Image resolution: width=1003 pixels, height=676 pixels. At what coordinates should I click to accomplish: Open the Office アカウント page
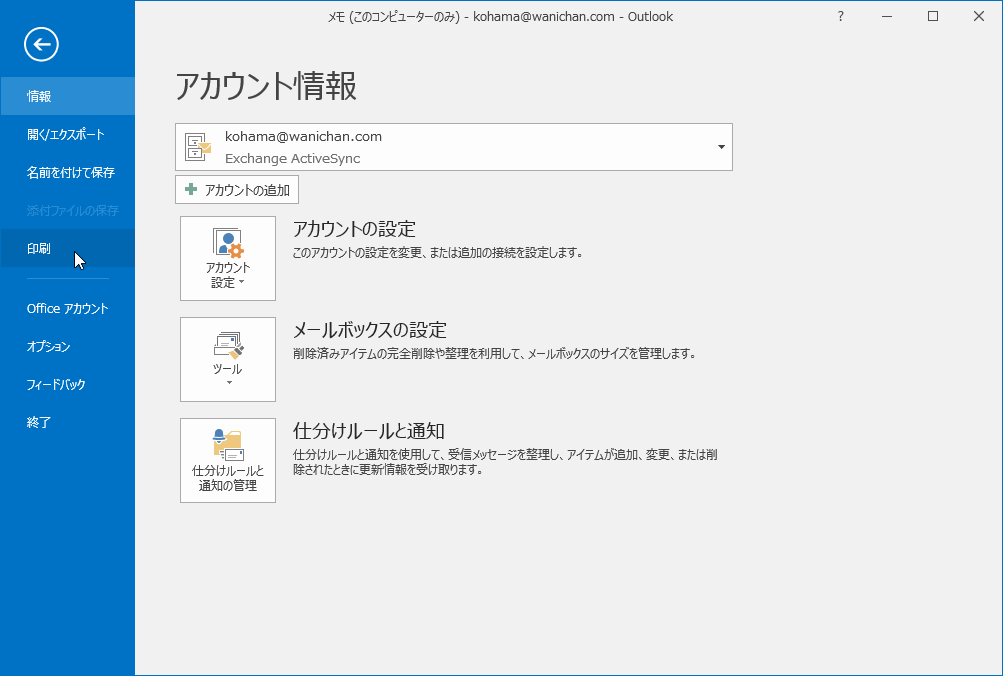point(67,308)
